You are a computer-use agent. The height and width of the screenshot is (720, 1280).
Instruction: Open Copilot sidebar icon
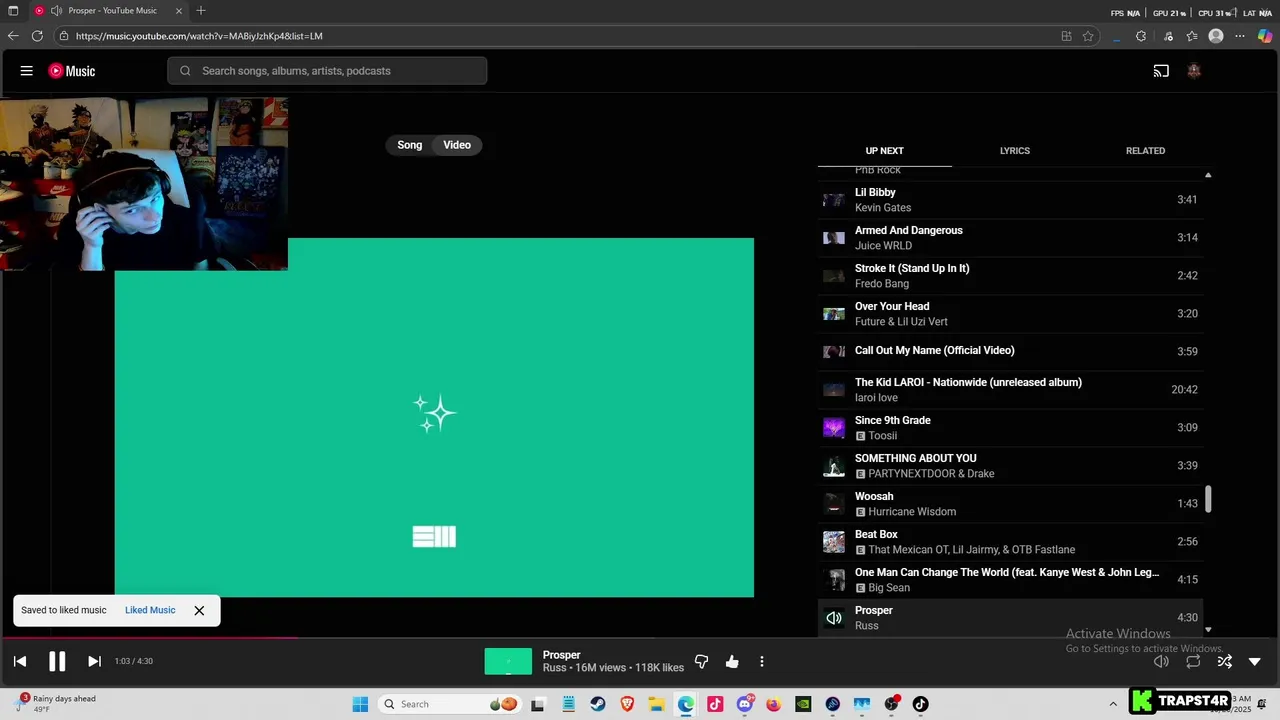pos(1265,36)
